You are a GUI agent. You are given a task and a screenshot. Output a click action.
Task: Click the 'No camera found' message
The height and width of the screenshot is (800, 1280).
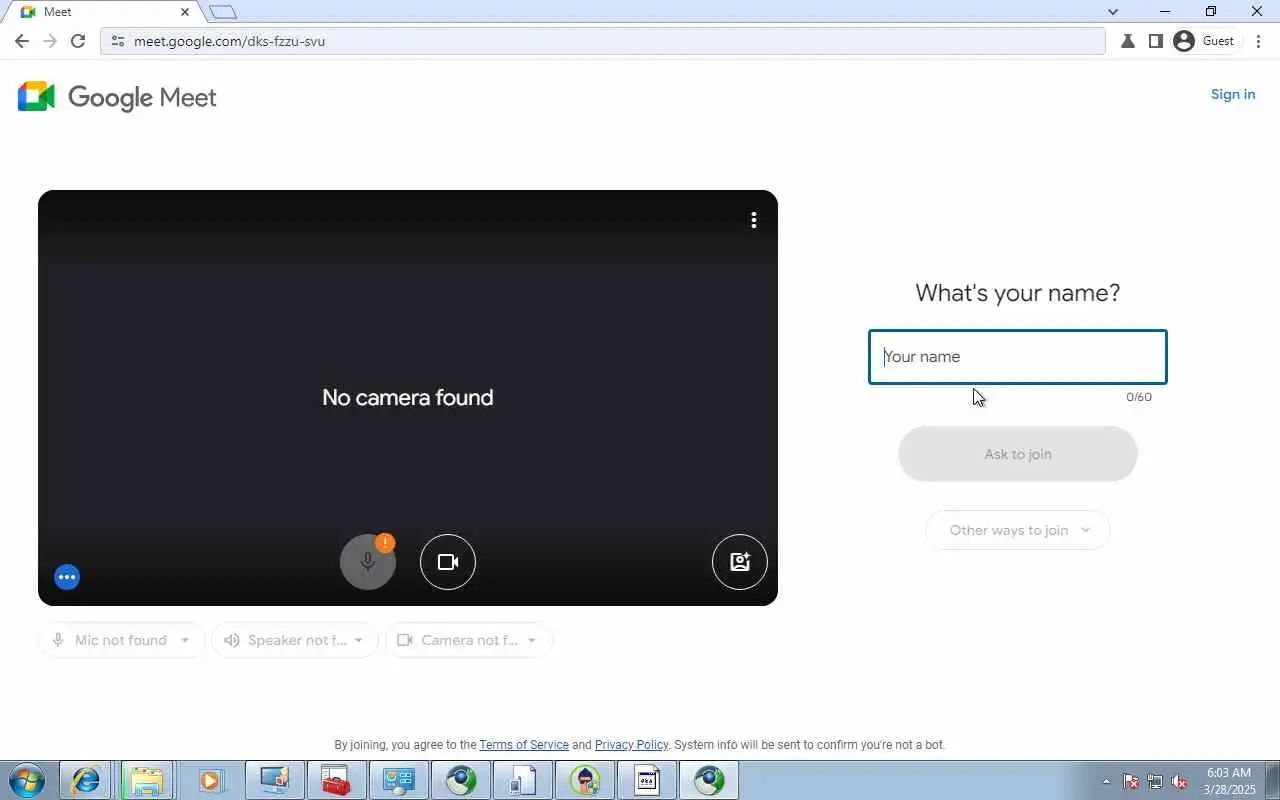[x=408, y=397]
